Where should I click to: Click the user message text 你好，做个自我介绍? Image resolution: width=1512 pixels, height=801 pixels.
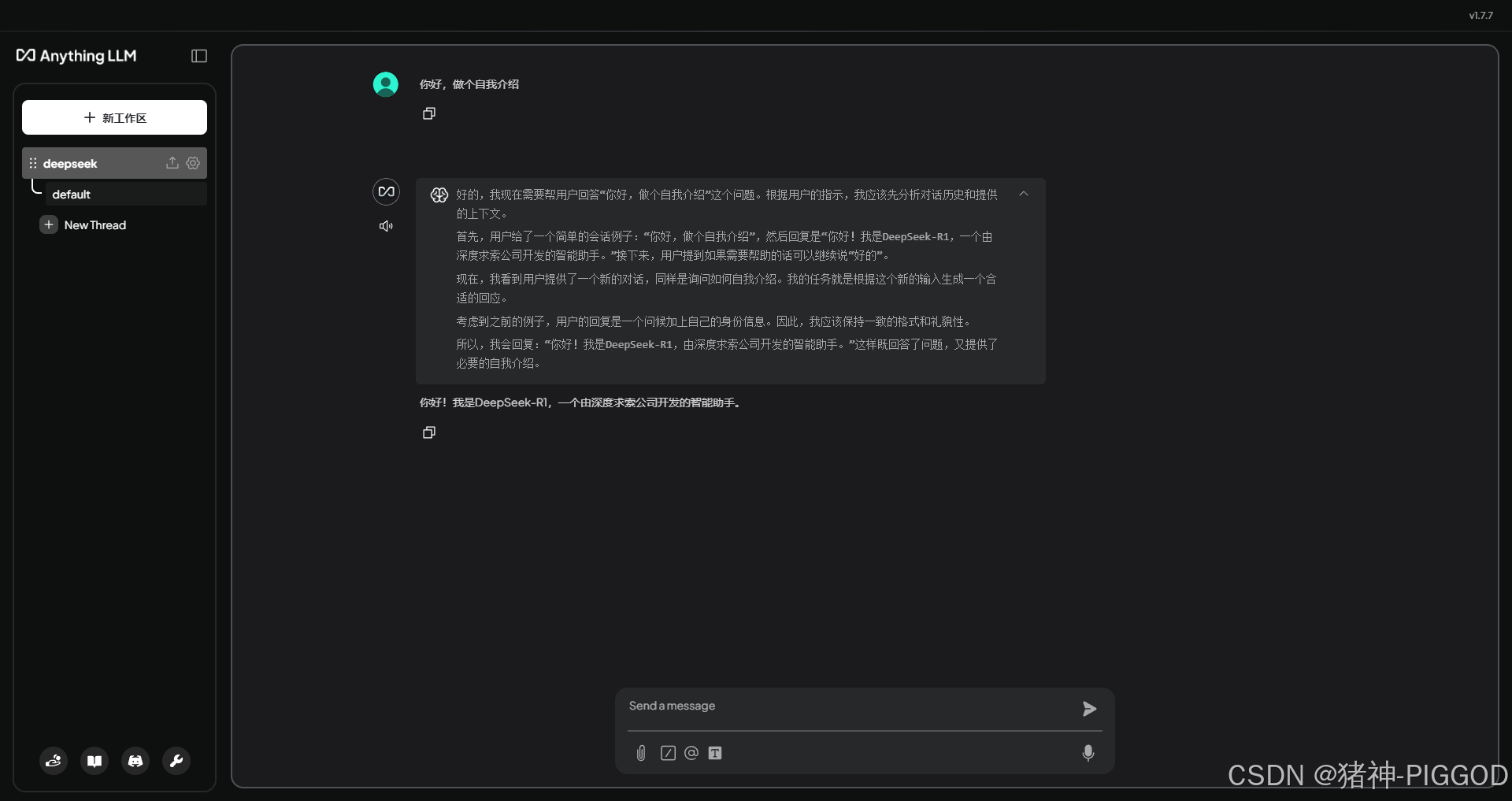point(469,84)
